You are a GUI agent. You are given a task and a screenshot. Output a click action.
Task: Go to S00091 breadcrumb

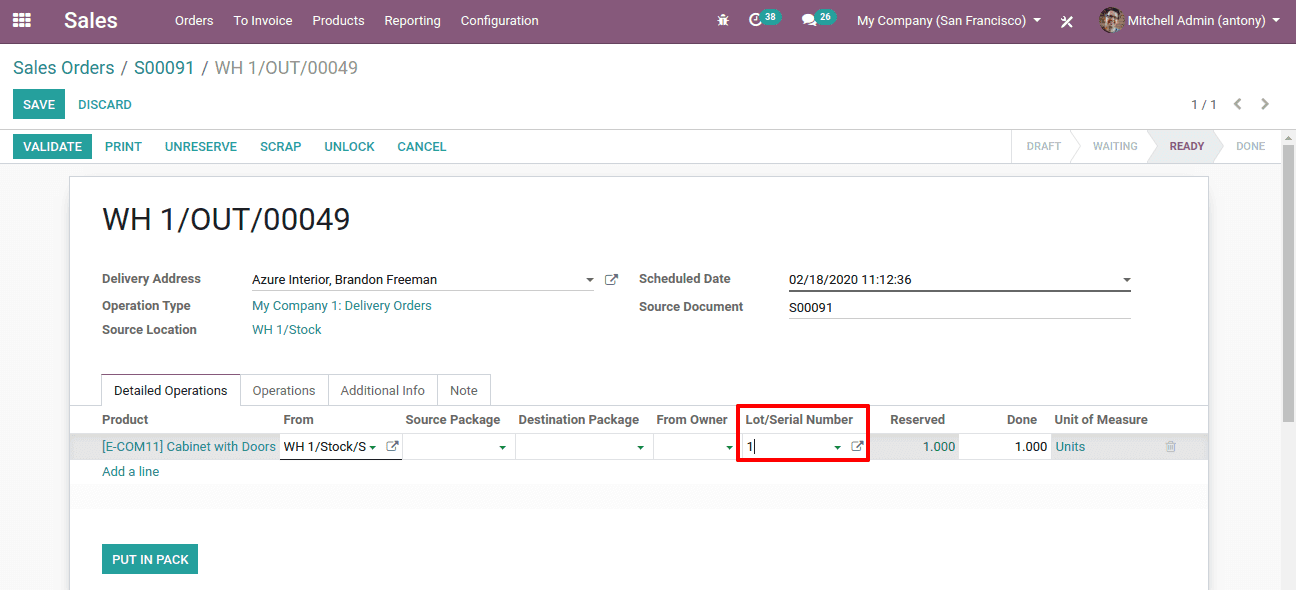[164, 68]
